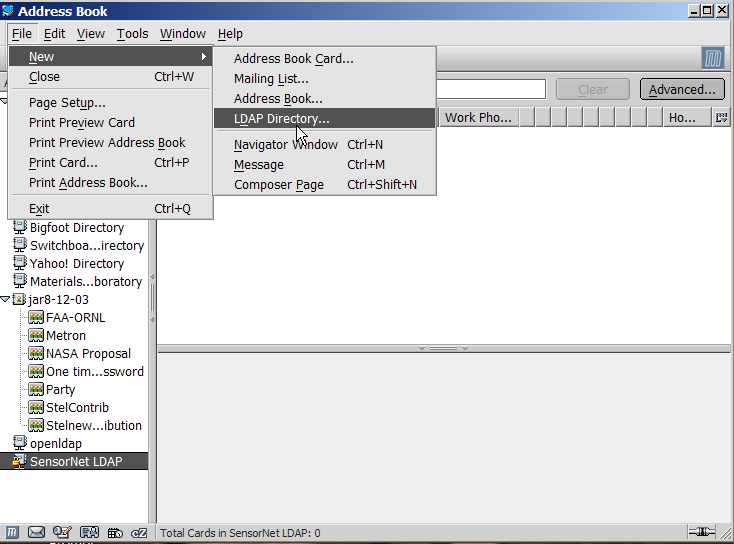Image resolution: width=734 pixels, height=544 pixels.
Task: Click the search text input field
Action: (491, 89)
